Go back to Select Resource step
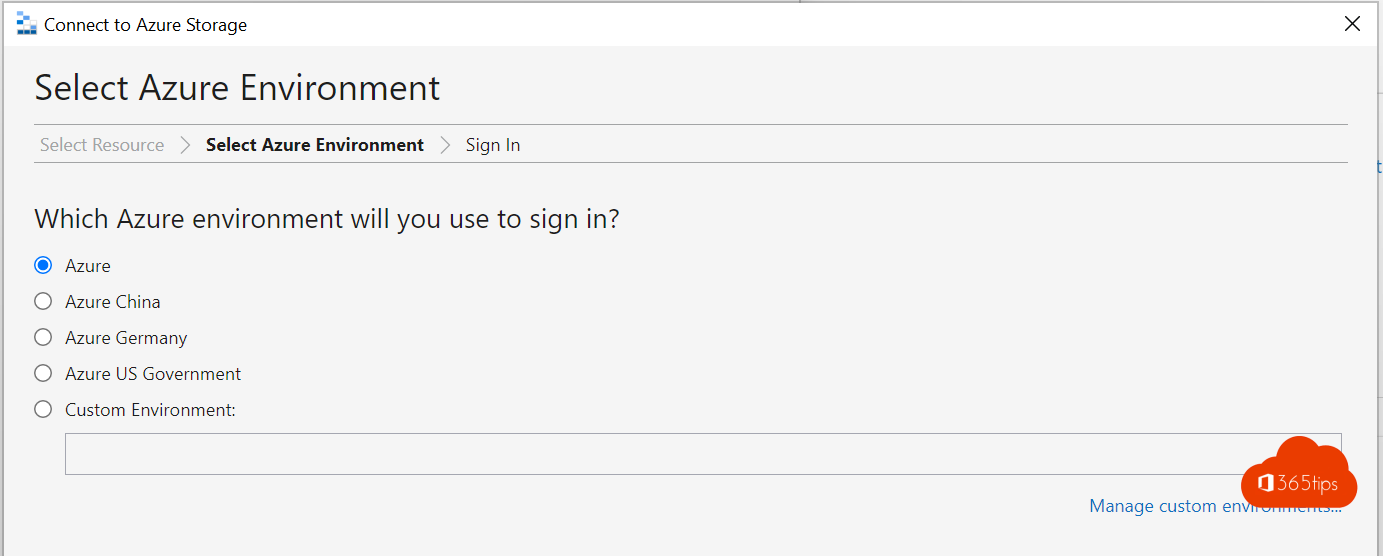1383x556 pixels. coord(102,145)
